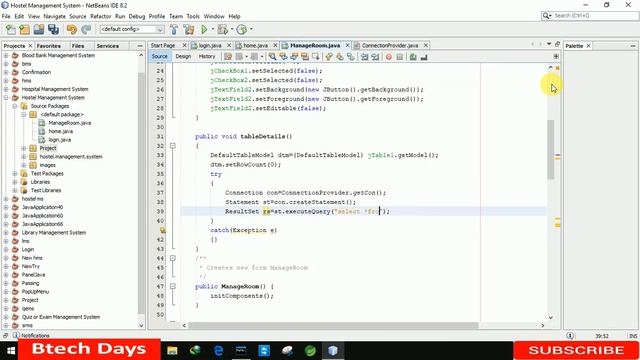Click the Find Next Occurrence icon
The width and height of the screenshot is (640, 360).
point(294,57)
